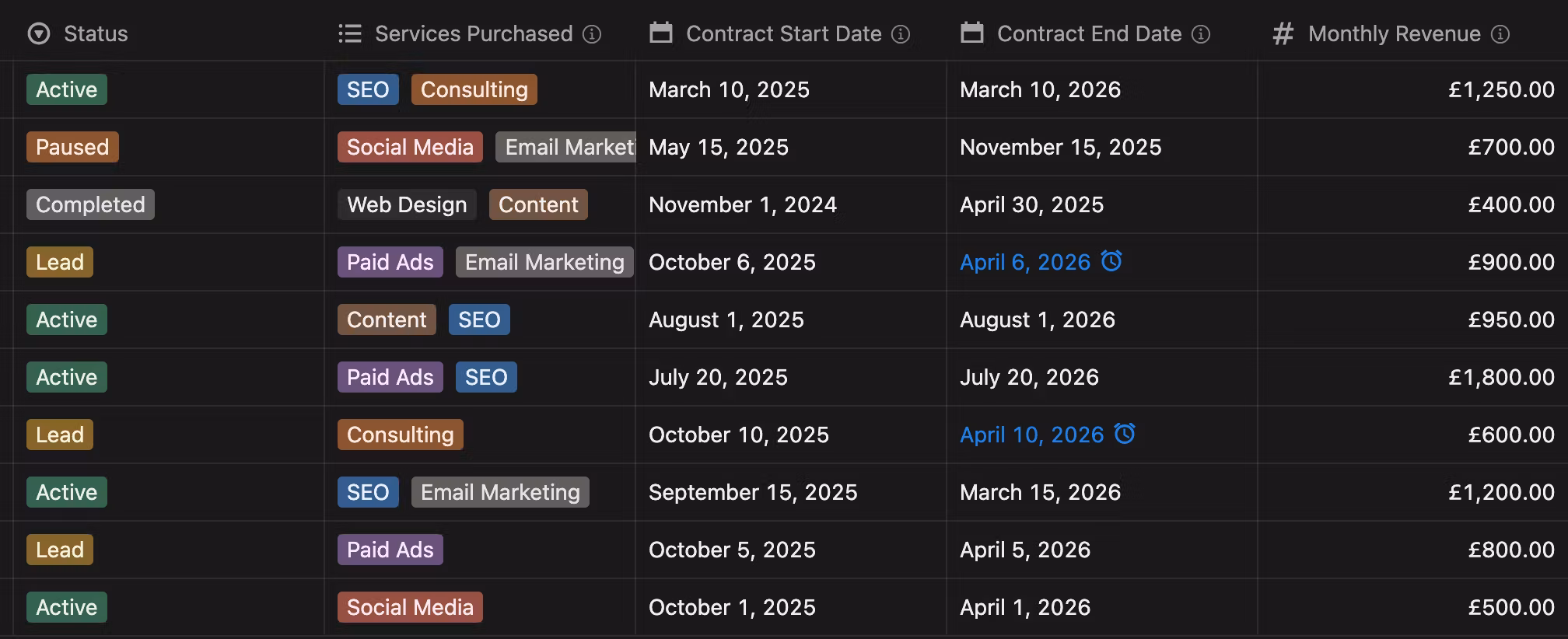Click the April 6, 2026 reminder date
1568x639 pixels.
click(x=1024, y=262)
